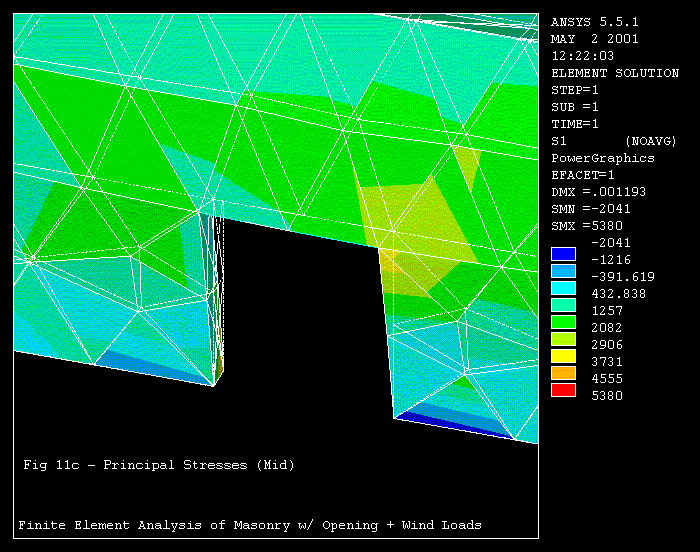Image resolution: width=700 pixels, height=552 pixels.
Task: Click the yellow legend color swatch
Action: pyautogui.click(x=565, y=355)
